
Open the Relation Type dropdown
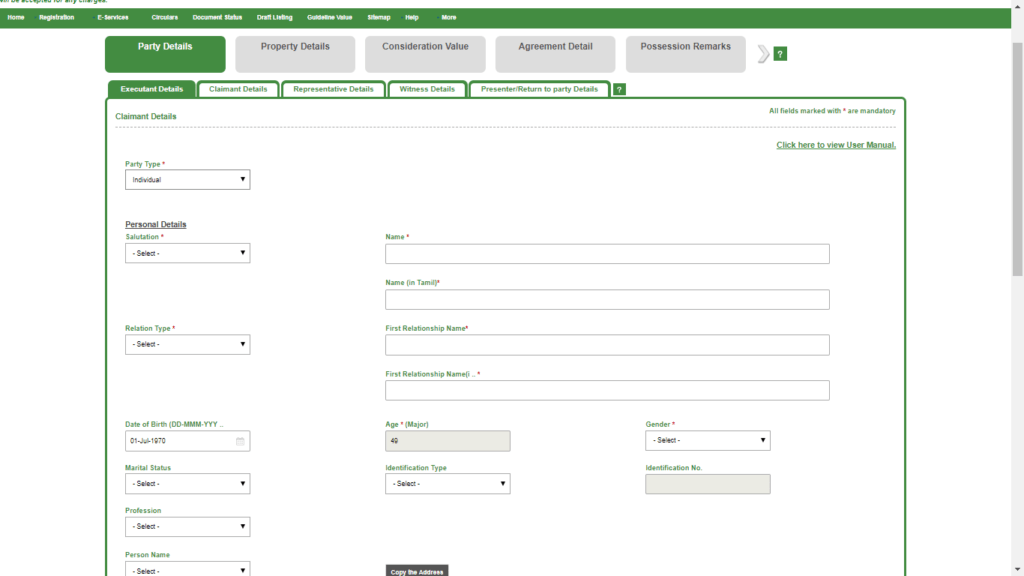click(x=187, y=344)
